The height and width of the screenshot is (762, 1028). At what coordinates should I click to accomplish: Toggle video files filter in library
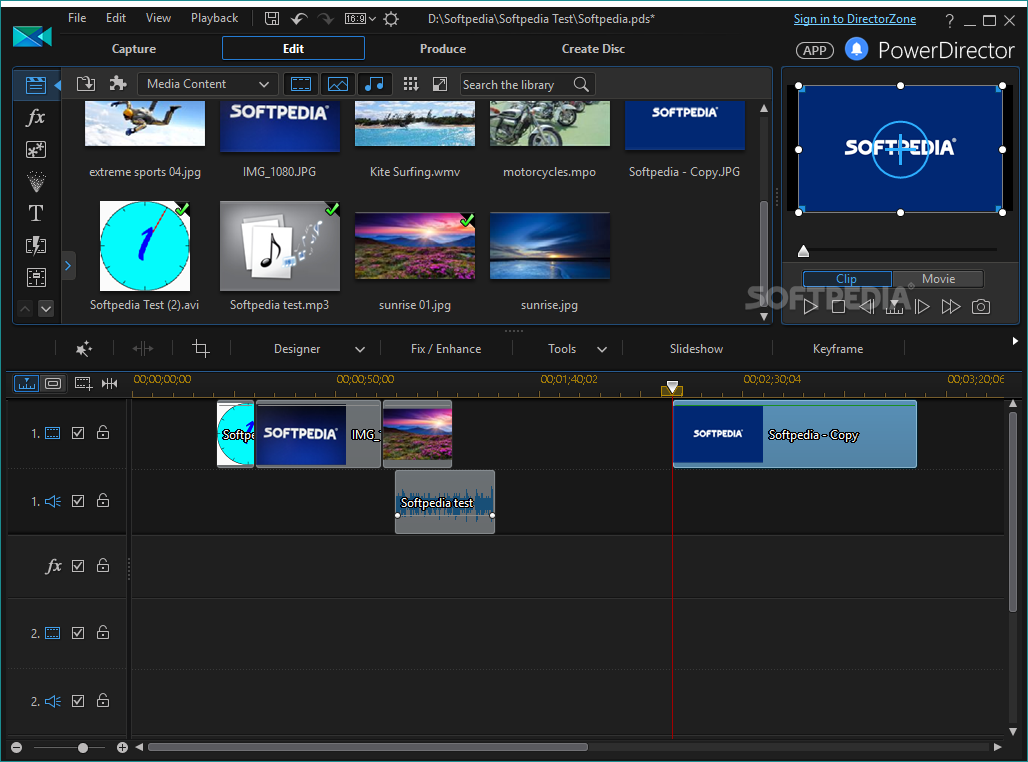tap(301, 84)
